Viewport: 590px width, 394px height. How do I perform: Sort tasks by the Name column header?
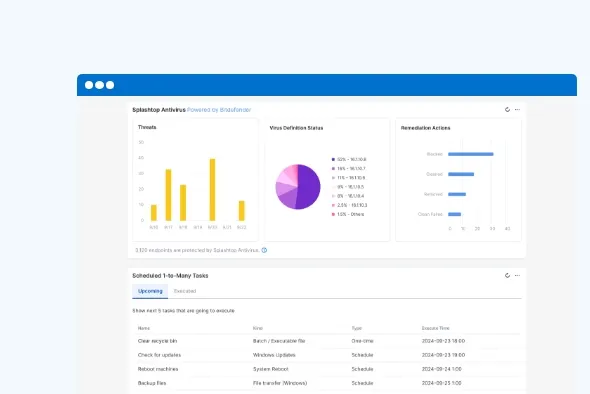coord(144,328)
